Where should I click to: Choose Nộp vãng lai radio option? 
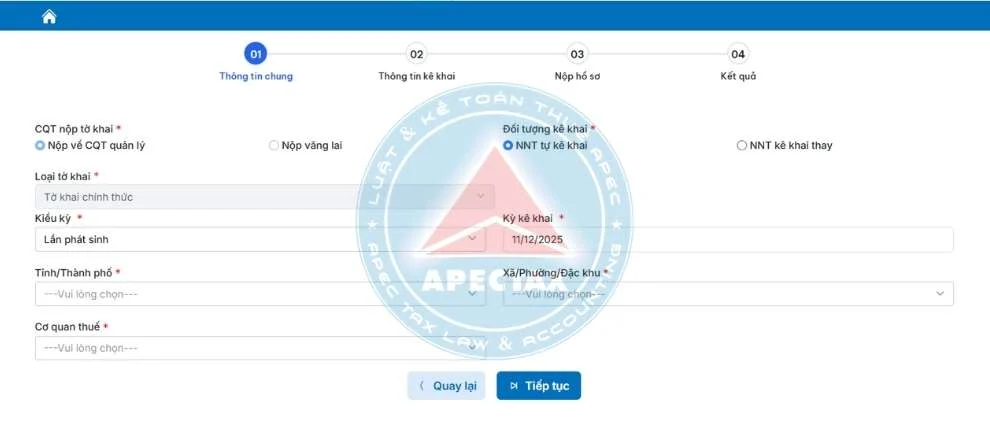tap(273, 146)
